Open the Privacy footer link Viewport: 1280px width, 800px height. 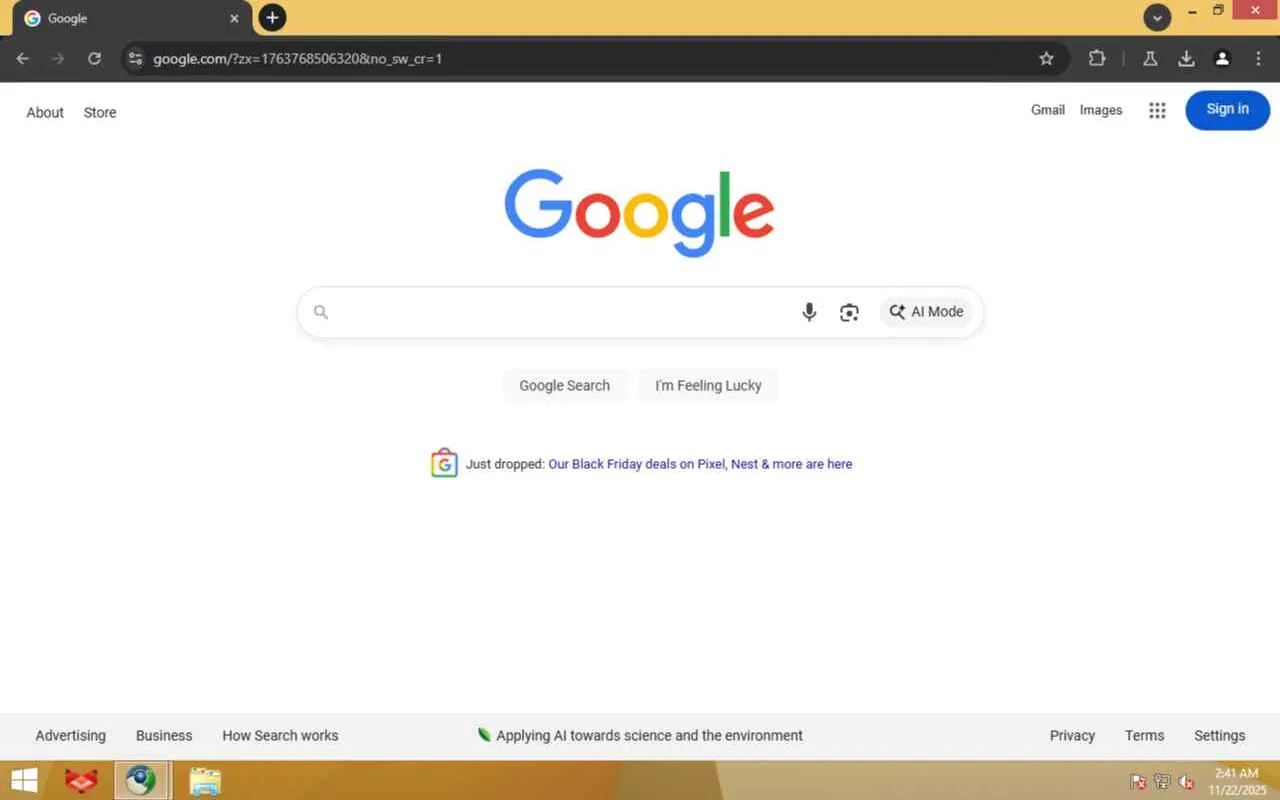tap(1072, 735)
